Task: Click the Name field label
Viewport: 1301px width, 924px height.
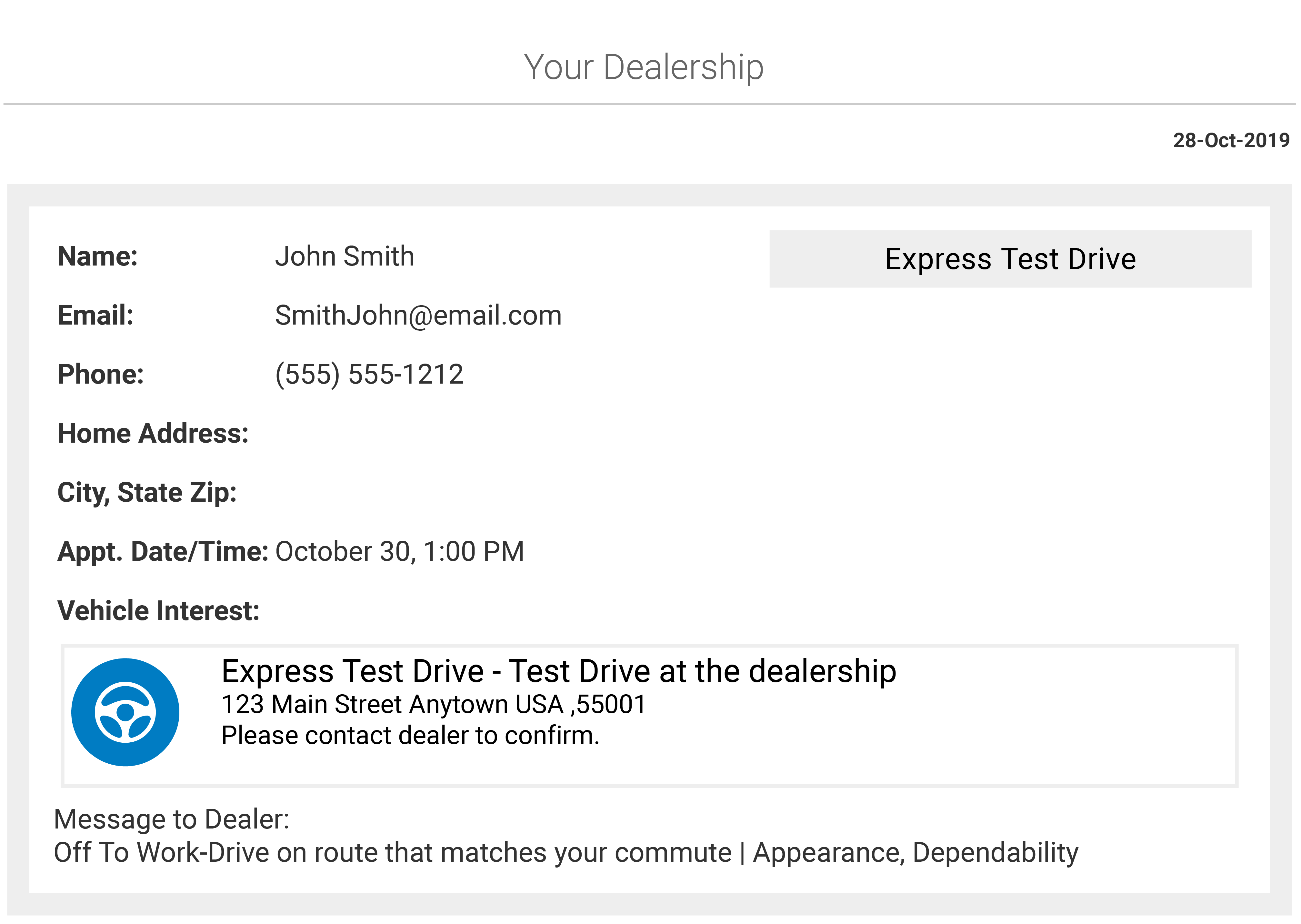Action: [98, 256]
